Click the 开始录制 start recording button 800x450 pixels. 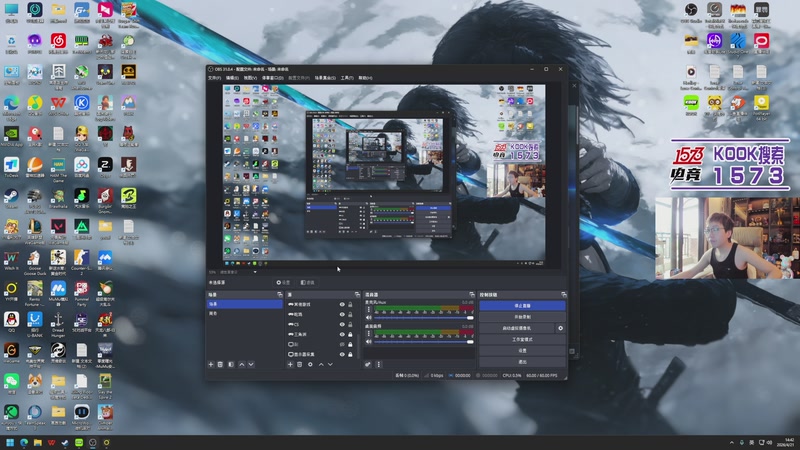click(522, 317)
